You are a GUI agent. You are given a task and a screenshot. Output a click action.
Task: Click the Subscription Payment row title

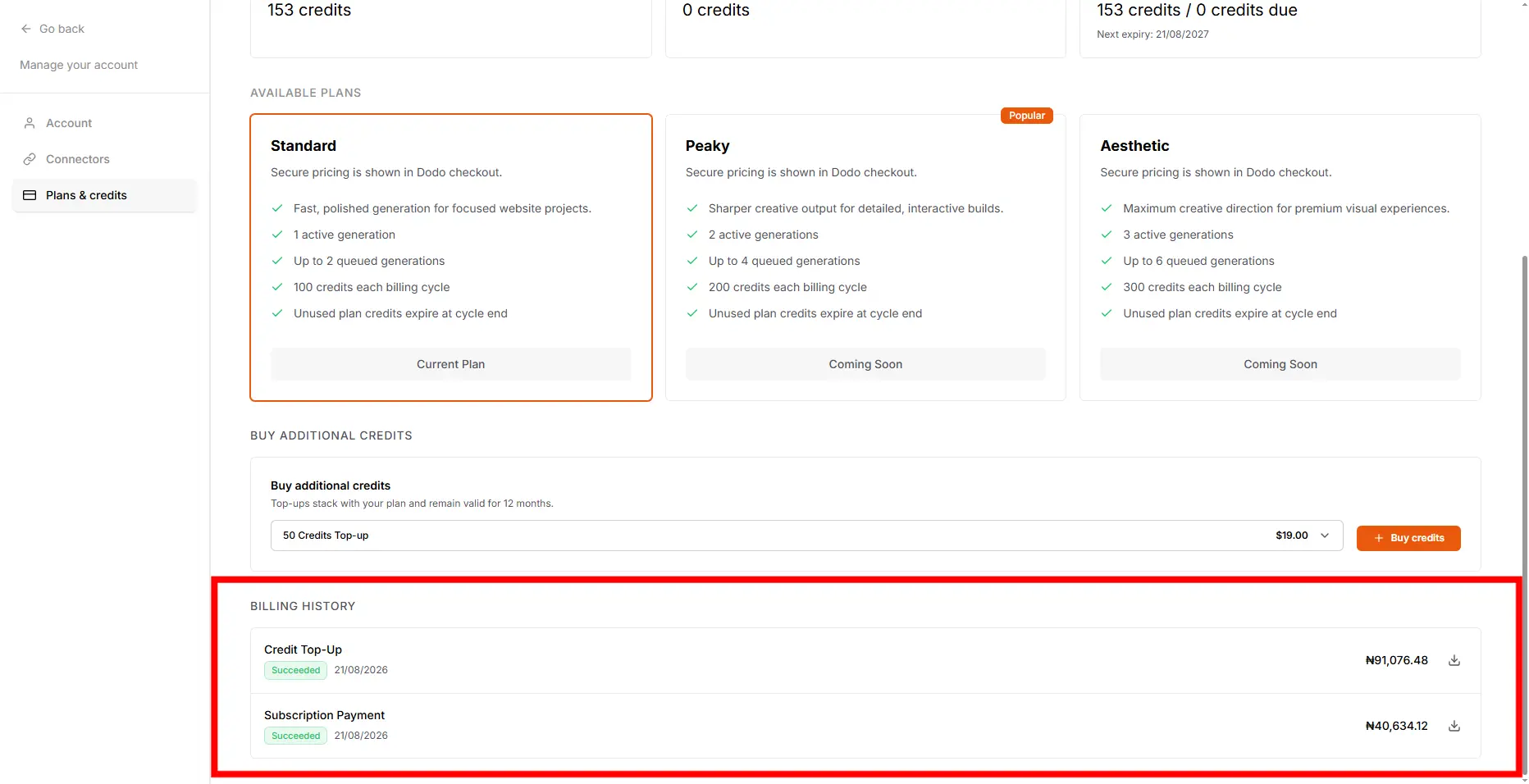click(324, 715)
